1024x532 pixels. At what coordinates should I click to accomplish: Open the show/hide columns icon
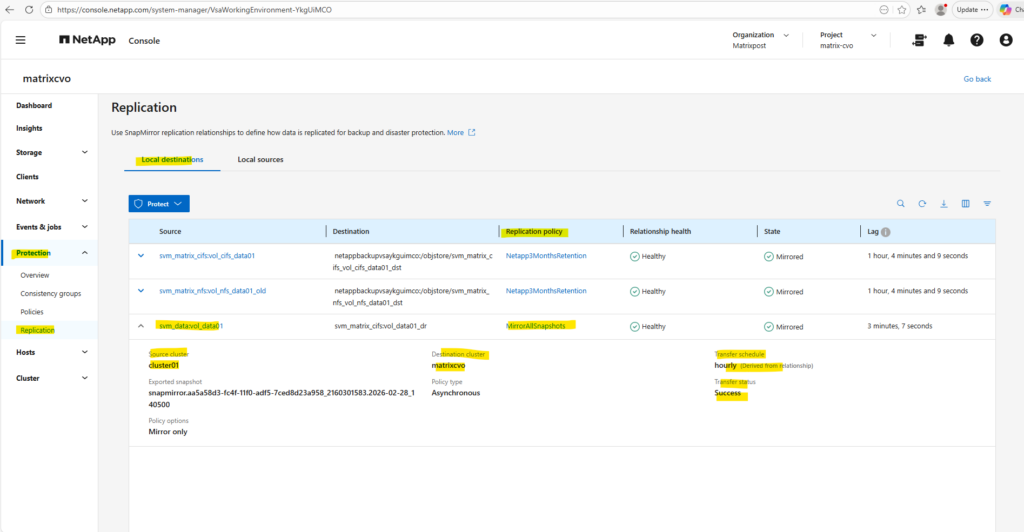pyautogui.click(x=965, y=204)
